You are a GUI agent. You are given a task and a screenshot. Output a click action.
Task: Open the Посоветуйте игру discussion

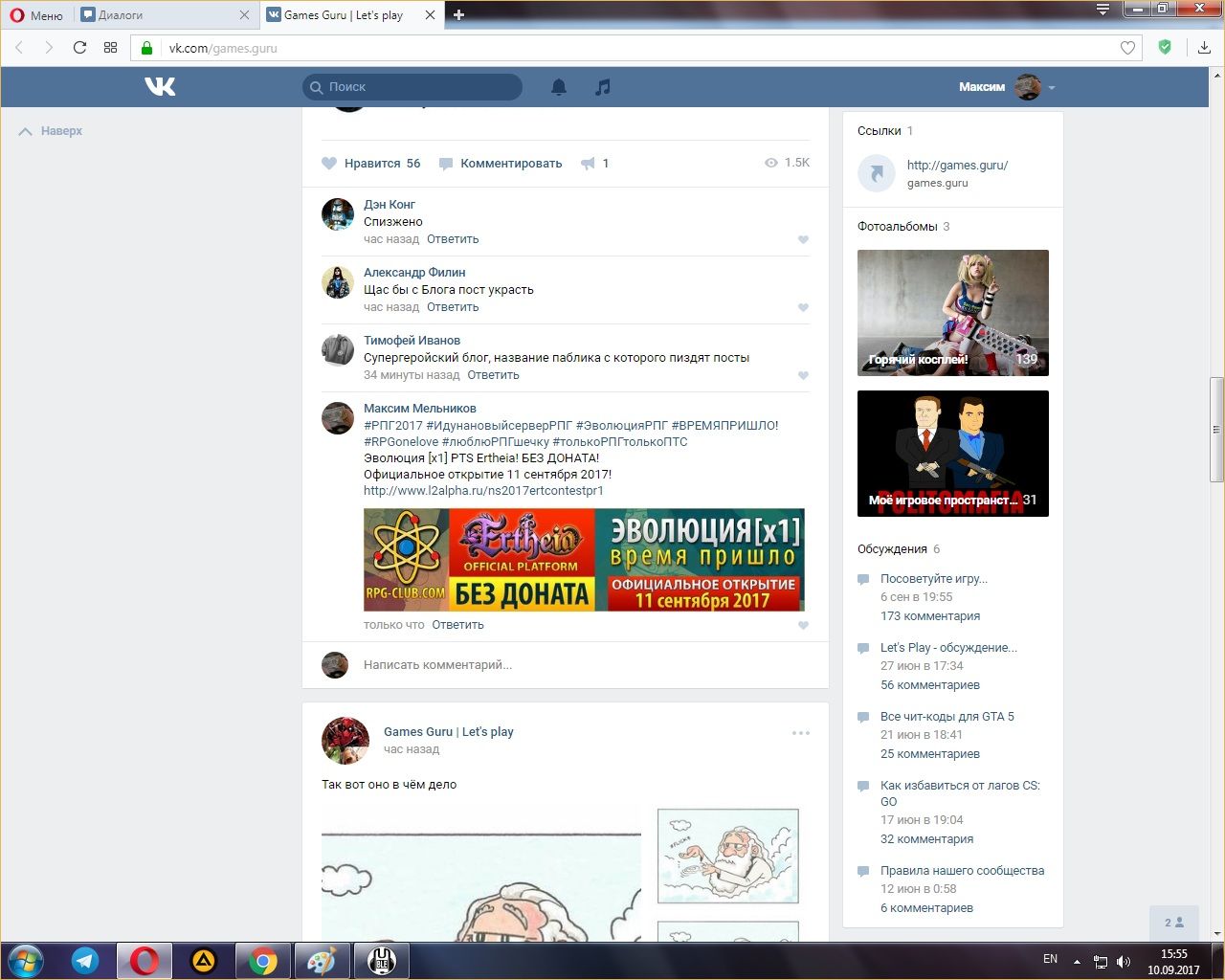pos(934,579)
